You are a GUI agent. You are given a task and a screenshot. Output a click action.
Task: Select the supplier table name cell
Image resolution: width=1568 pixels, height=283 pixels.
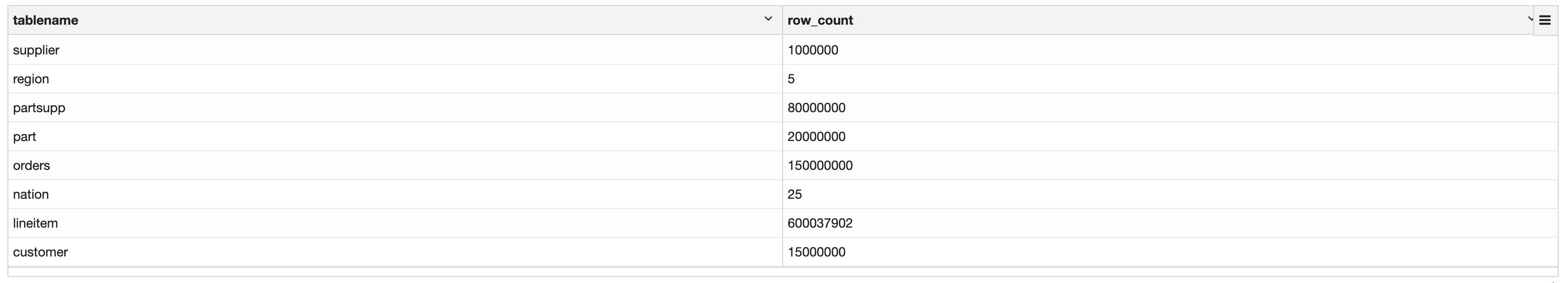pyautogui.click(x=36, y=50)
